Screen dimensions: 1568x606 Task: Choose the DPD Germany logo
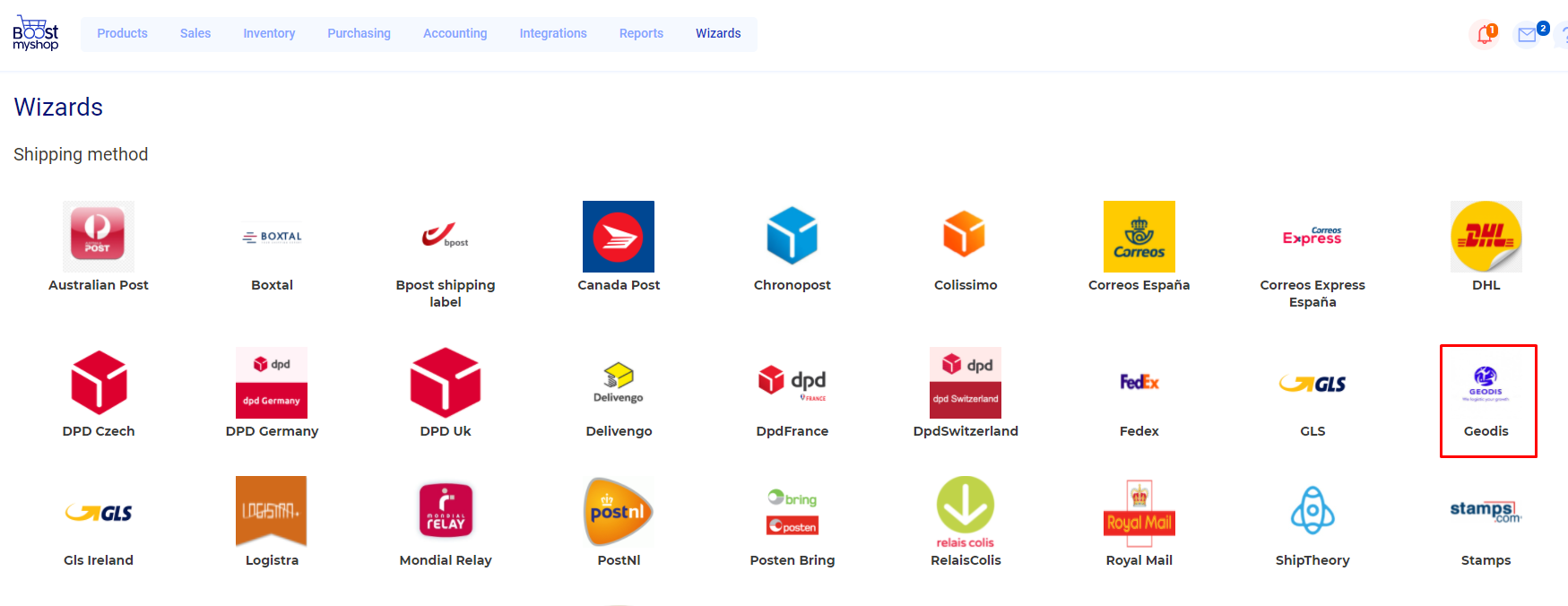pyautogui.click(x=272, y=383)
